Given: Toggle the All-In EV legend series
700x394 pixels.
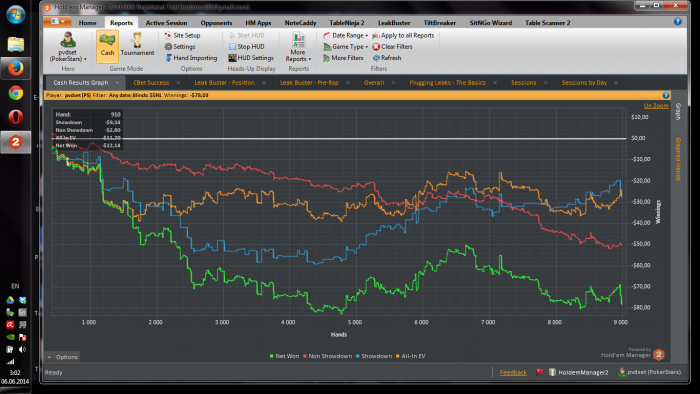Looking at the screenshot, I should 411,356.
